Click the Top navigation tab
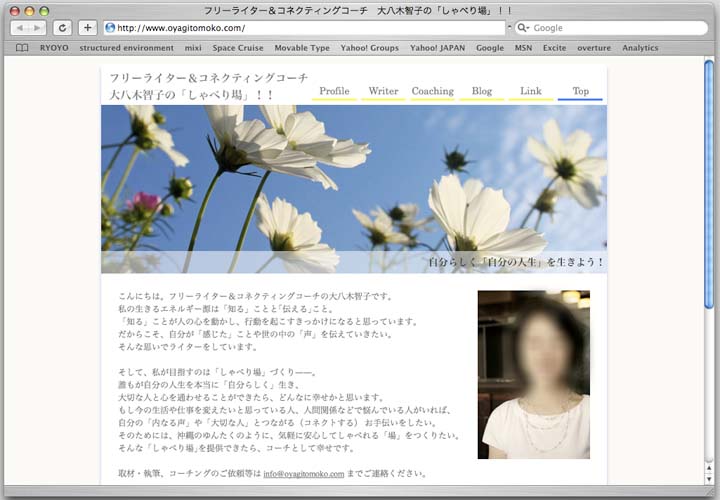The width and height of the screenshot is (720, 500). (x=580, y=91)
